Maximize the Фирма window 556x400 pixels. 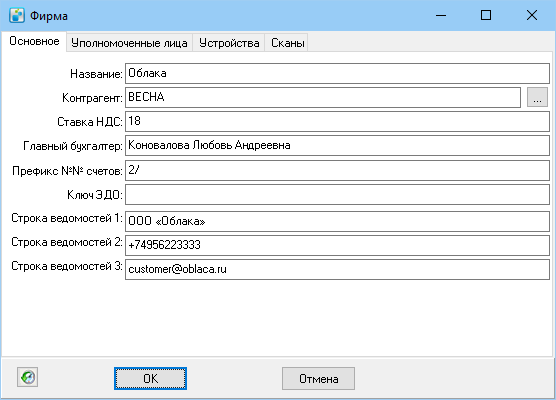486,15
